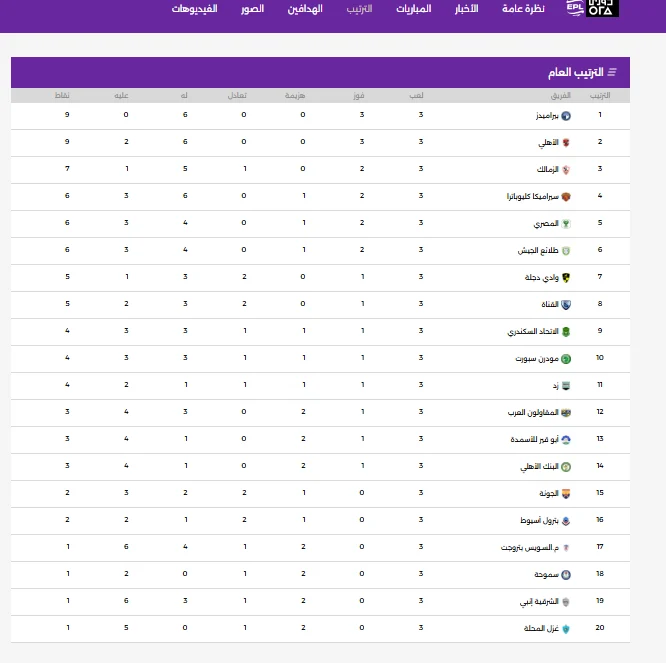Click rank number 10 in the table

tap(600, 358)
